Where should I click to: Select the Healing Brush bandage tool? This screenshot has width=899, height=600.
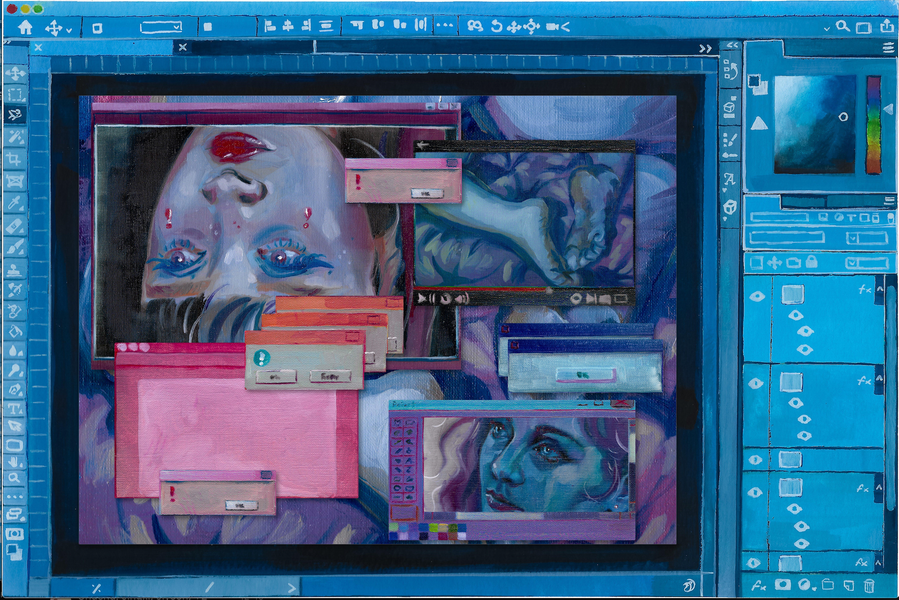point(15,225)
